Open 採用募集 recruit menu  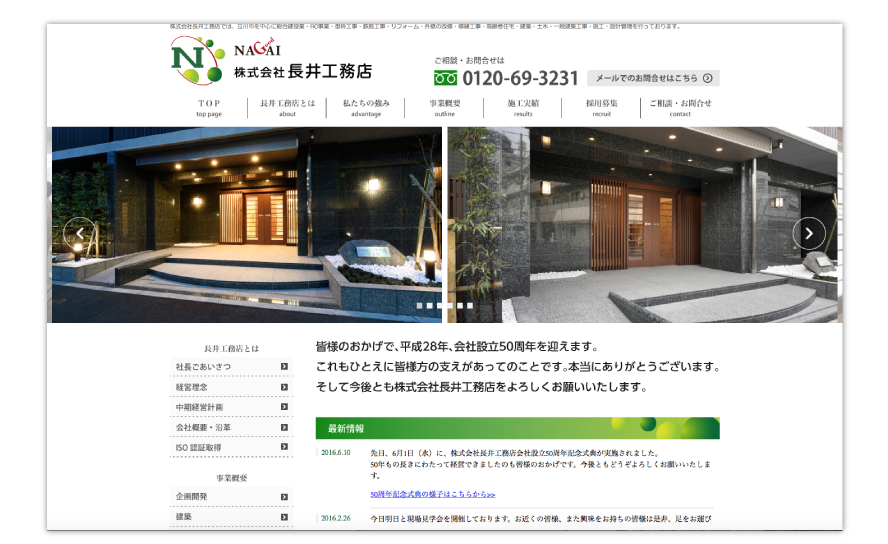(x=601, y=108)
